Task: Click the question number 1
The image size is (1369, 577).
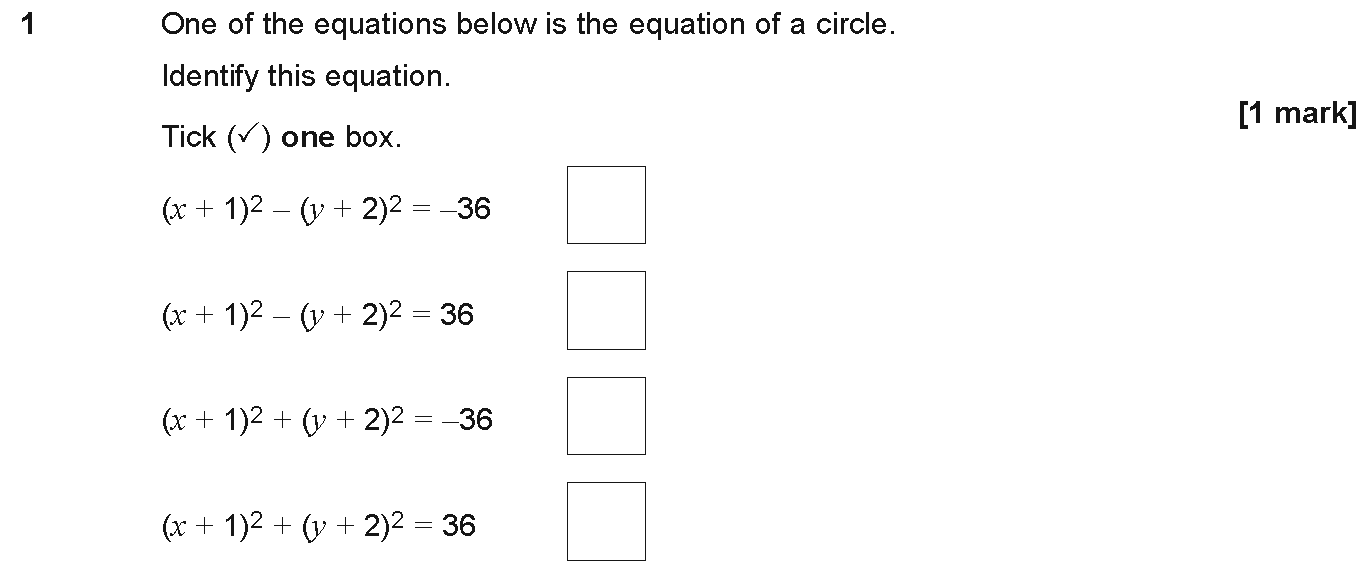Action: (28, 25)
